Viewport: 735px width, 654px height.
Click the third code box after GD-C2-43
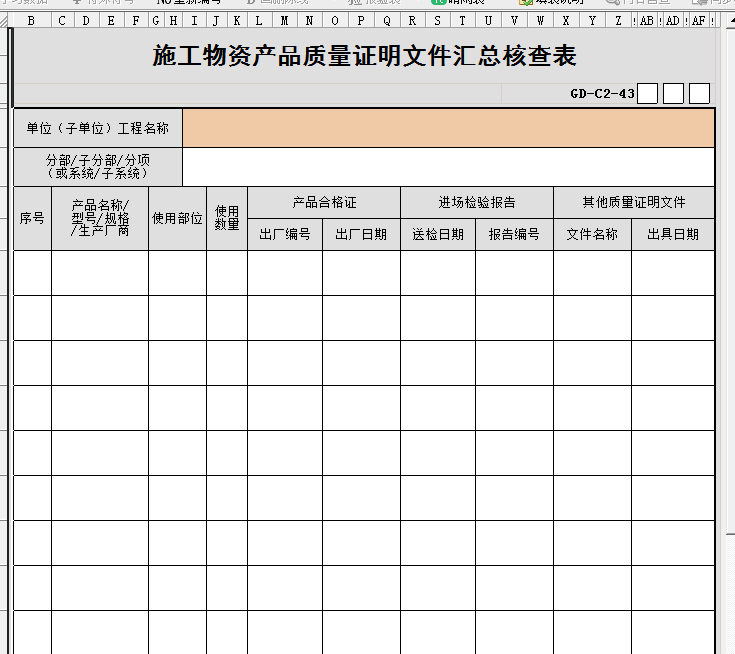(x=699, y=93)
